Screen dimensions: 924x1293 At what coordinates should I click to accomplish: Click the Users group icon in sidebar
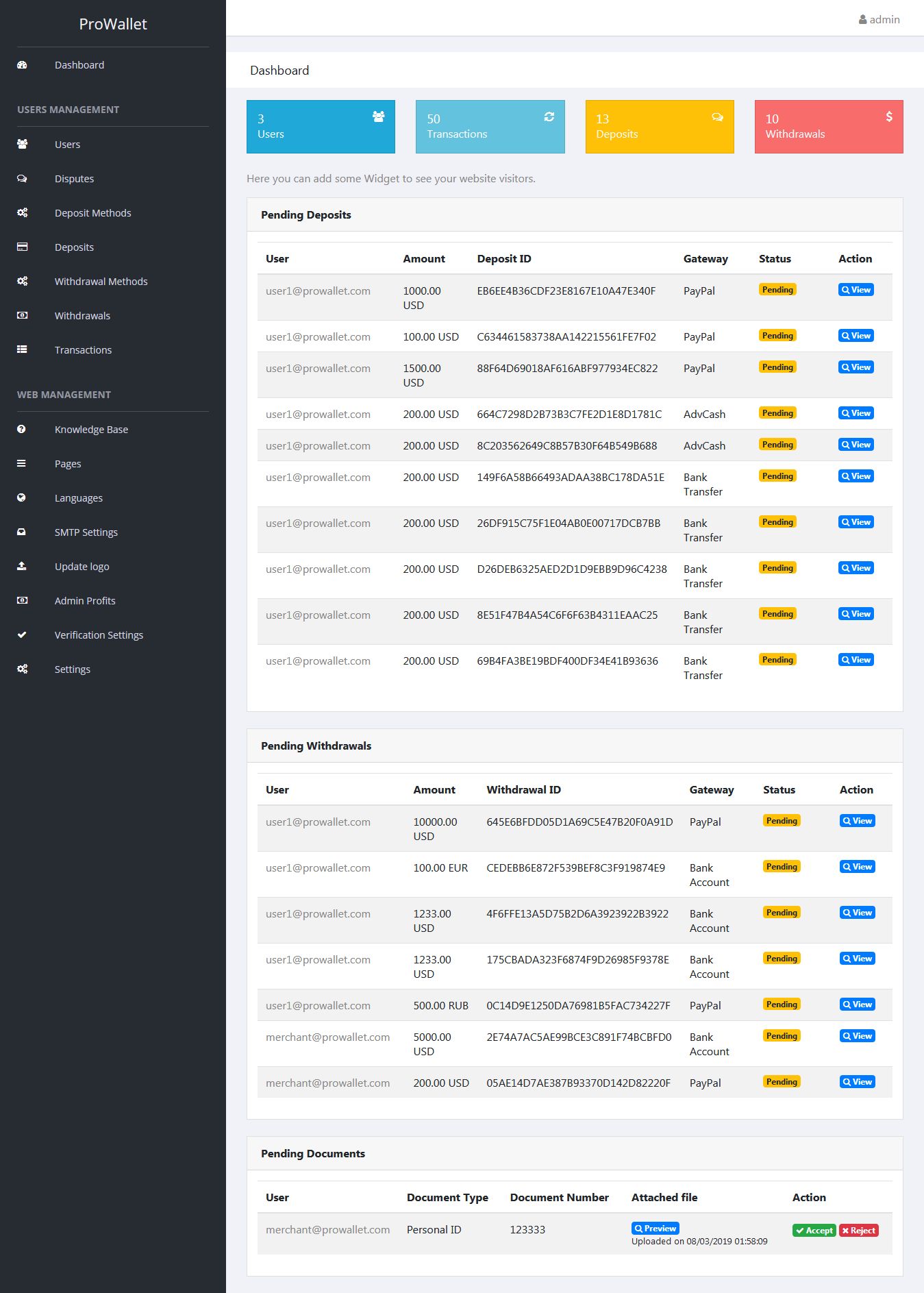coord(22,145)
